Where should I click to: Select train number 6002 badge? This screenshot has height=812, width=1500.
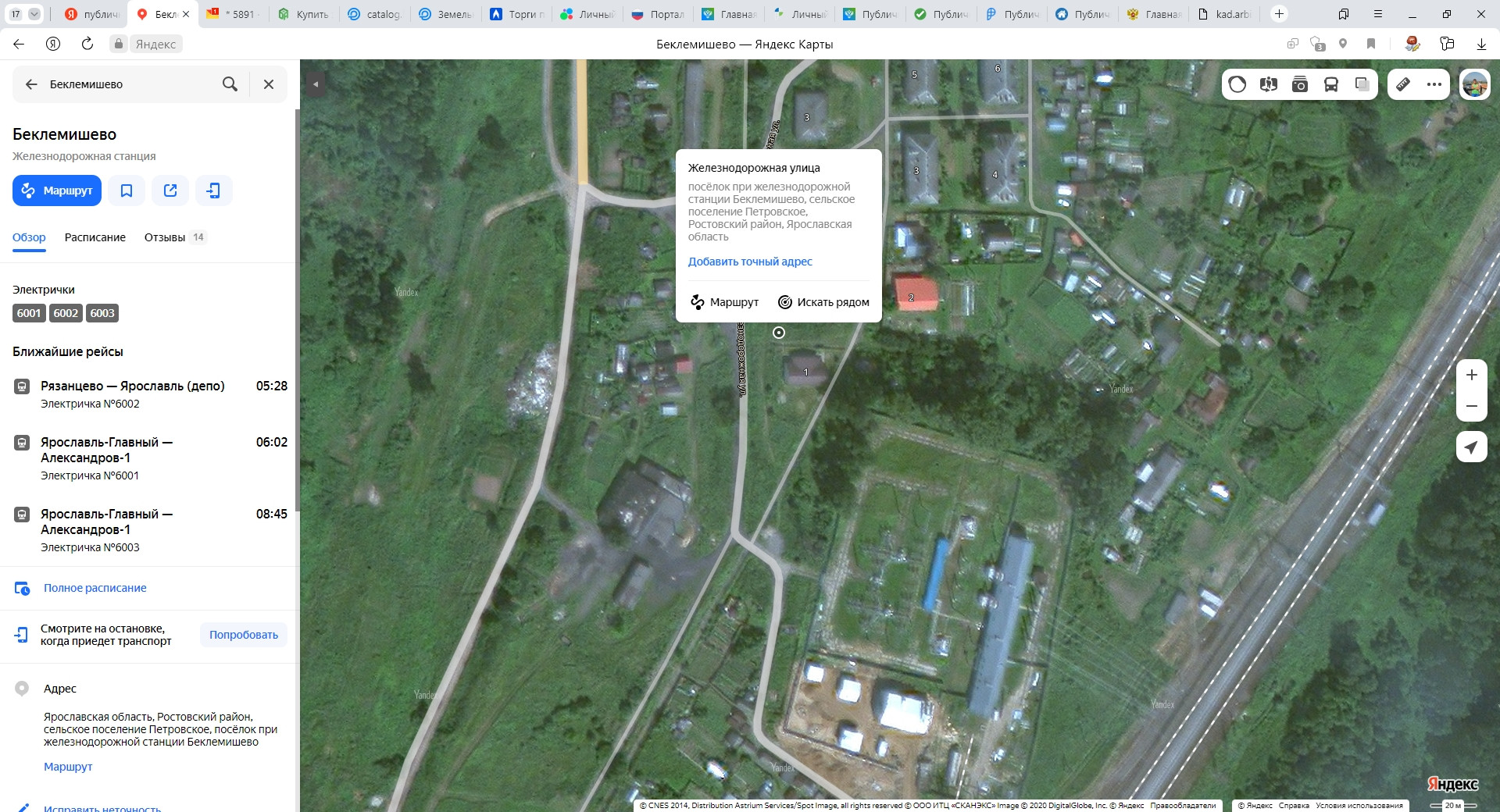66,313
